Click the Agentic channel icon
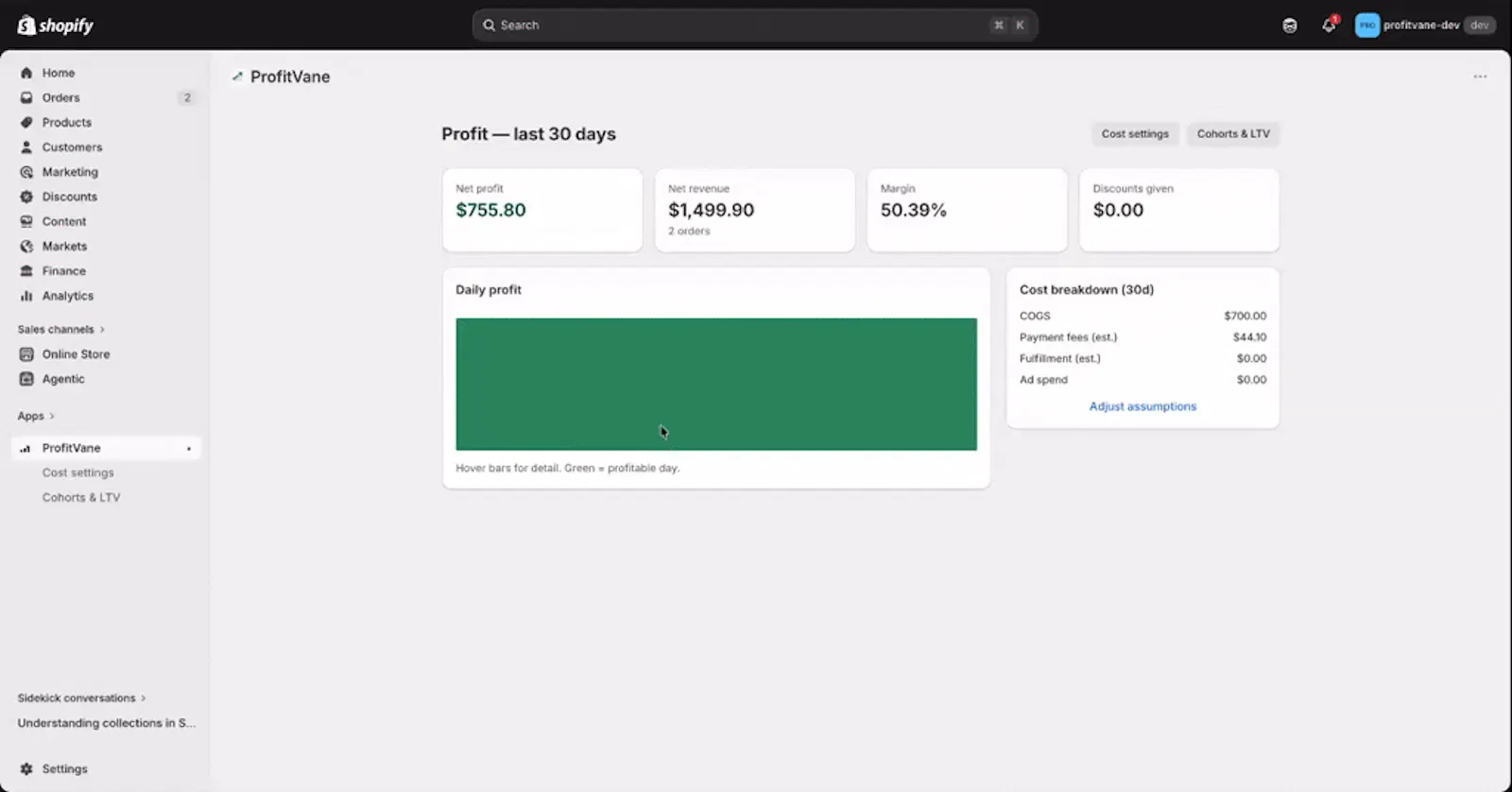 click(26, 379)
